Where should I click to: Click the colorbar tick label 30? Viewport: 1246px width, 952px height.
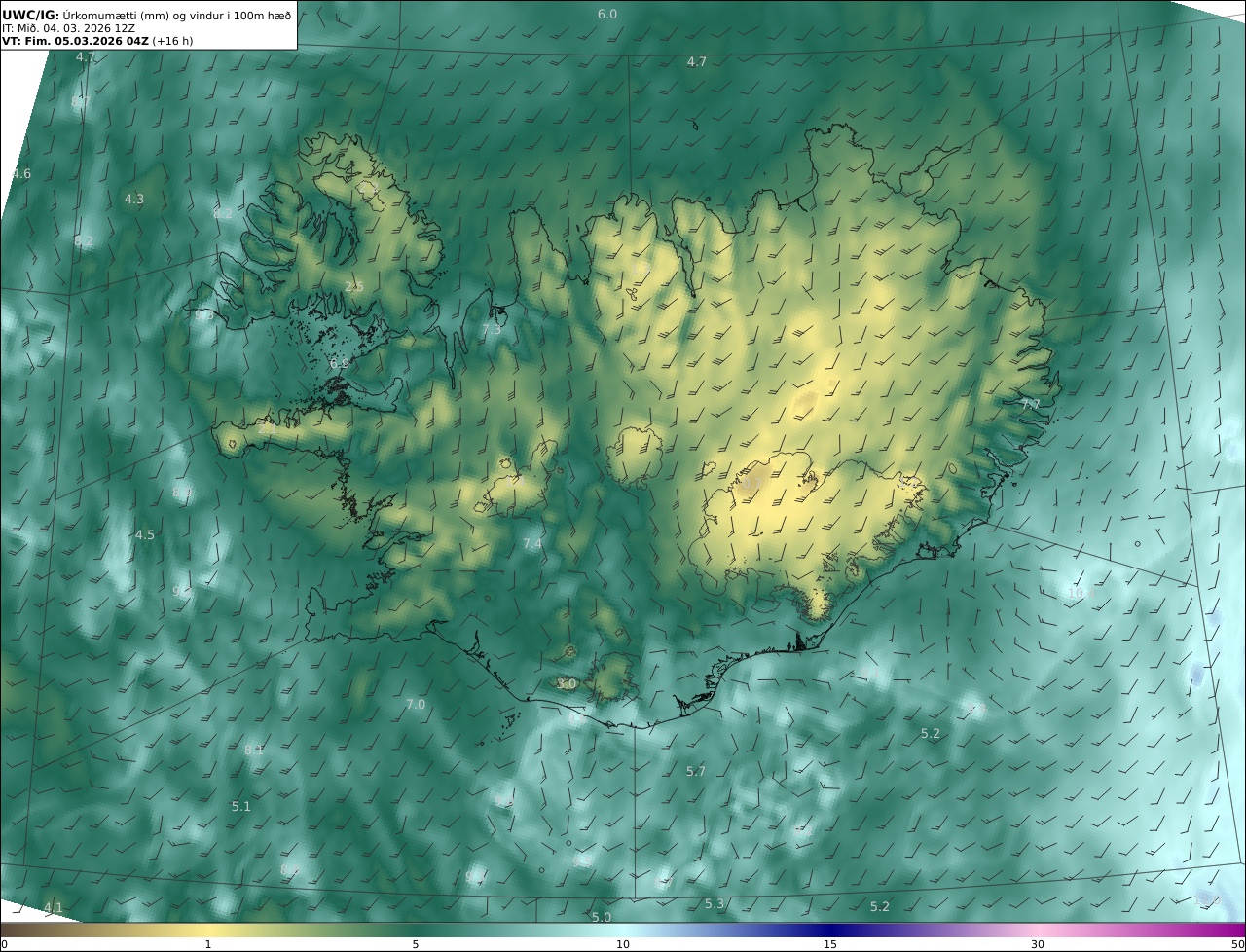click(x=1038, y=944)
